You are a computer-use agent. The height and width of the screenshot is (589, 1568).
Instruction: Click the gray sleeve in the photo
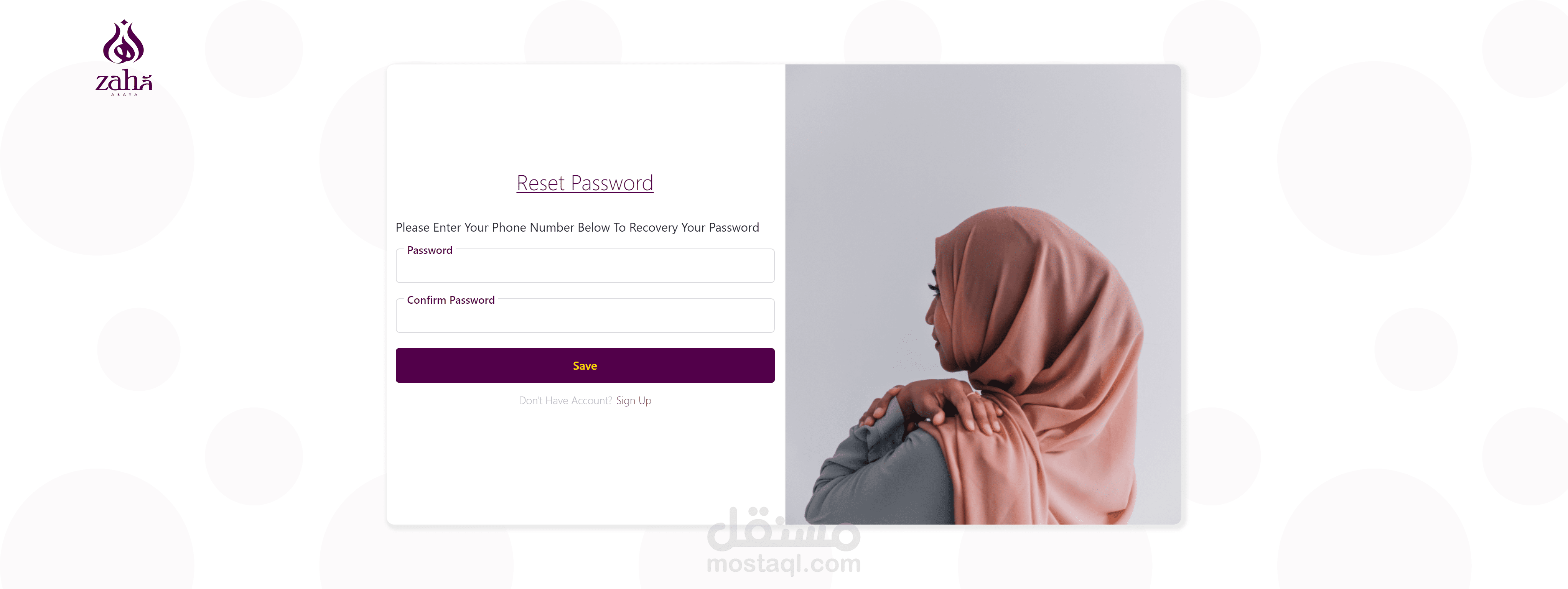point(876,475)
